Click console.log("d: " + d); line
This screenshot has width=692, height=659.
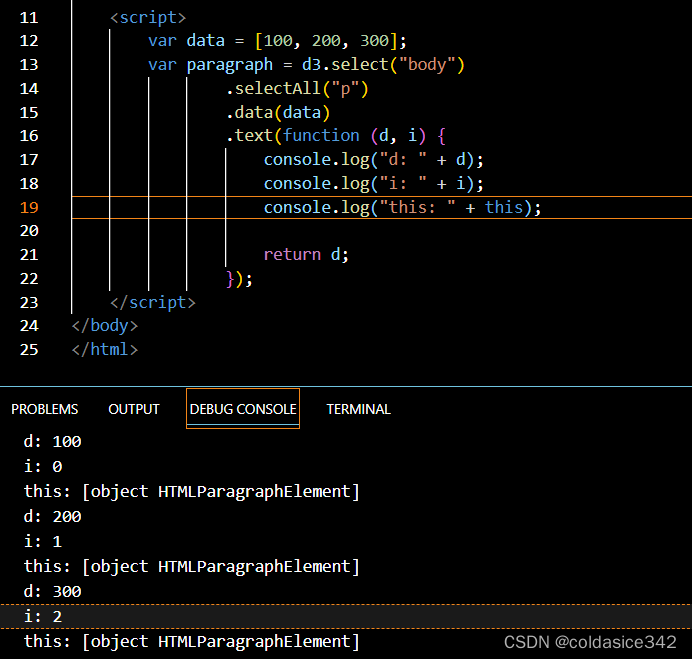pyautogui.click(x=374, y=160)
